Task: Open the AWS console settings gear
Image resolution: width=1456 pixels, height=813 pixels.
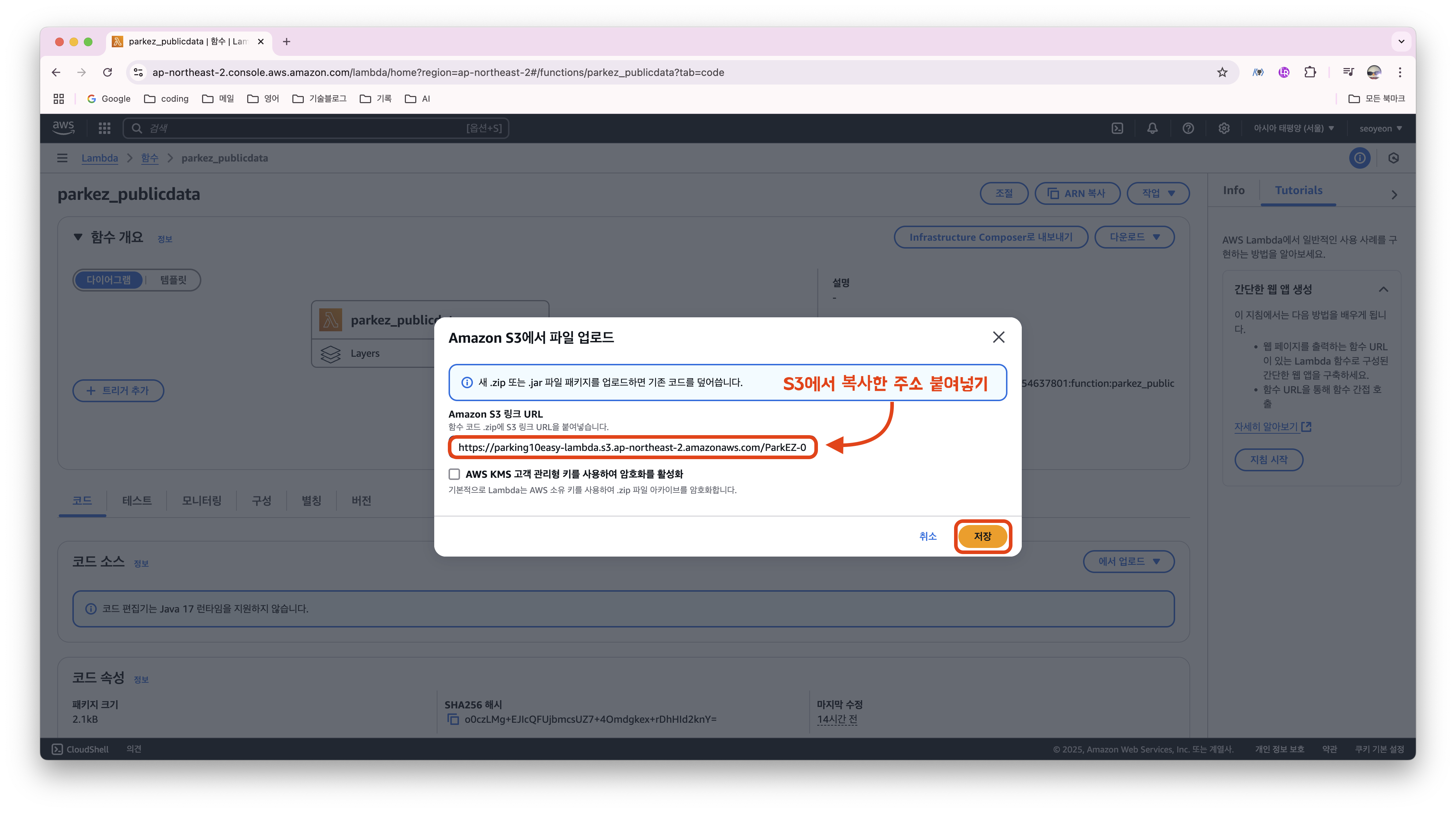Action: click(1224, 128)
